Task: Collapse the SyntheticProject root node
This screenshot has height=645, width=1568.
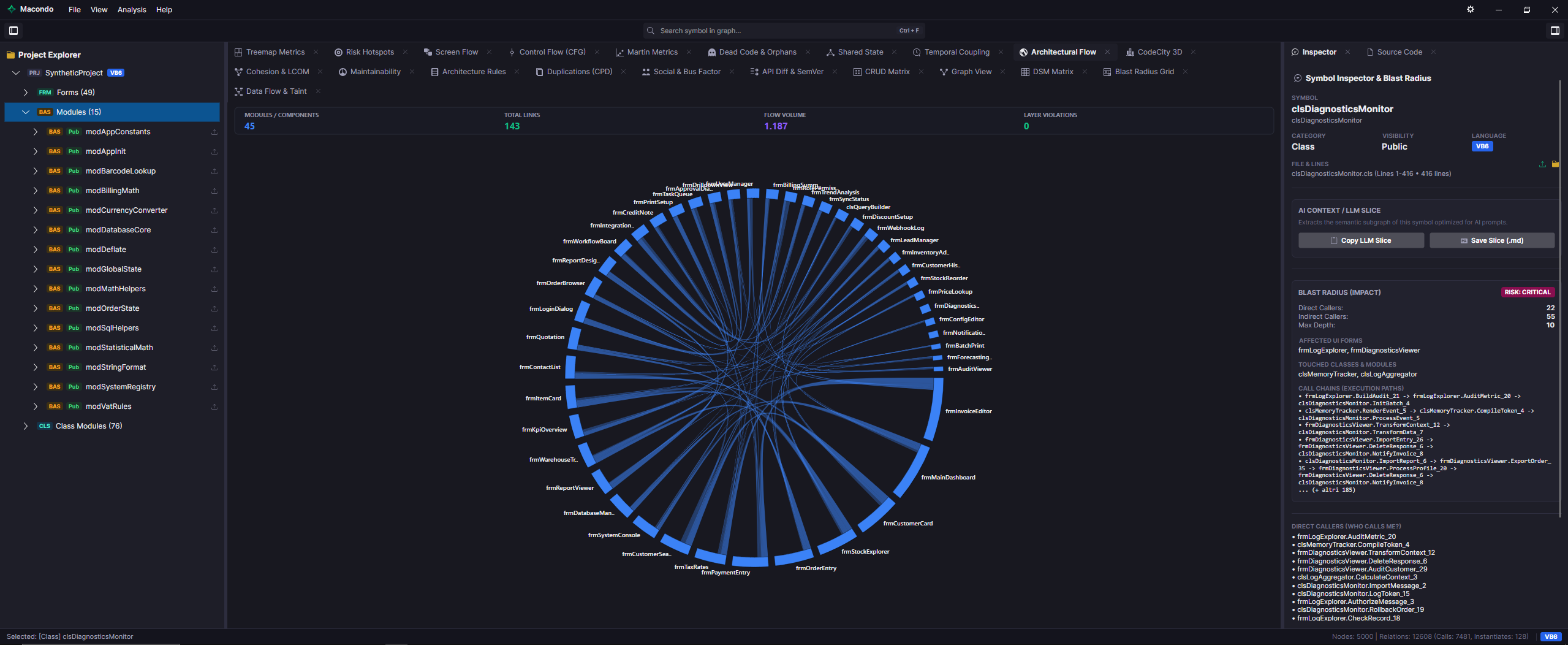Action: (x=16, y=73)
